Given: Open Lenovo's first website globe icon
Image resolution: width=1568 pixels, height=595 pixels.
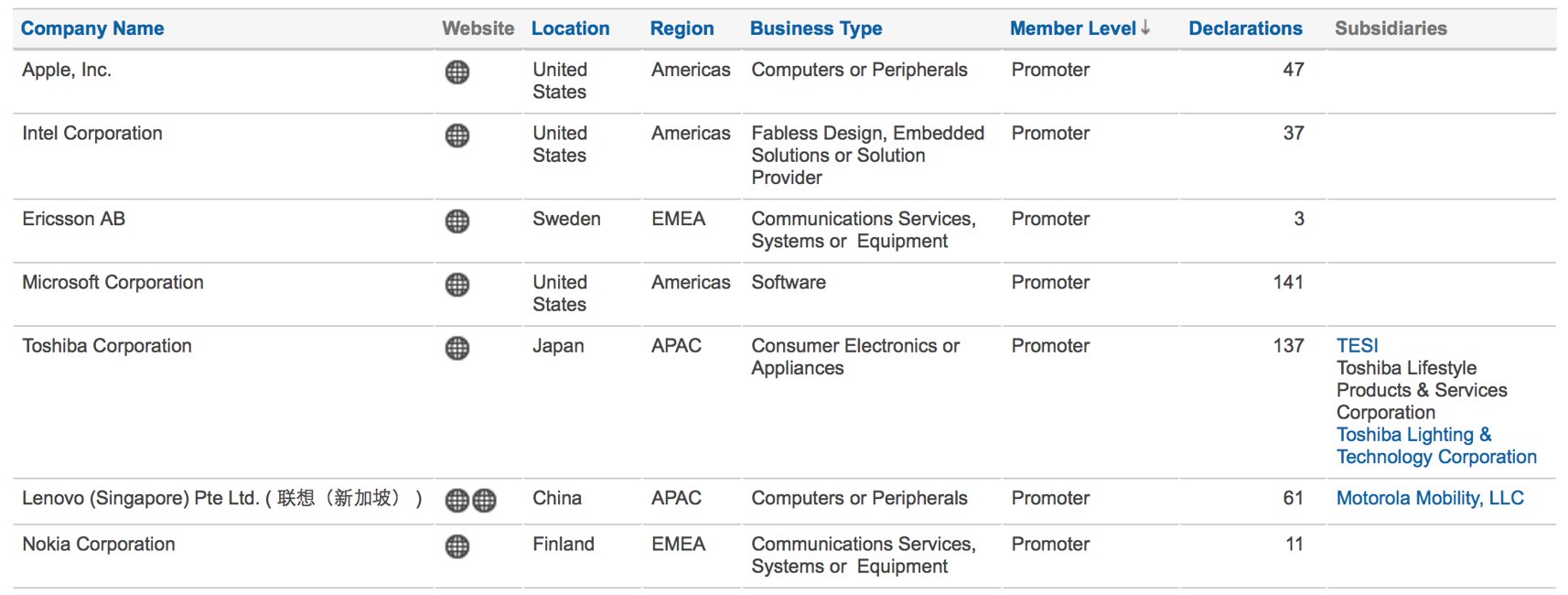Looking at the screenshot, I should (x=456, y=500).
